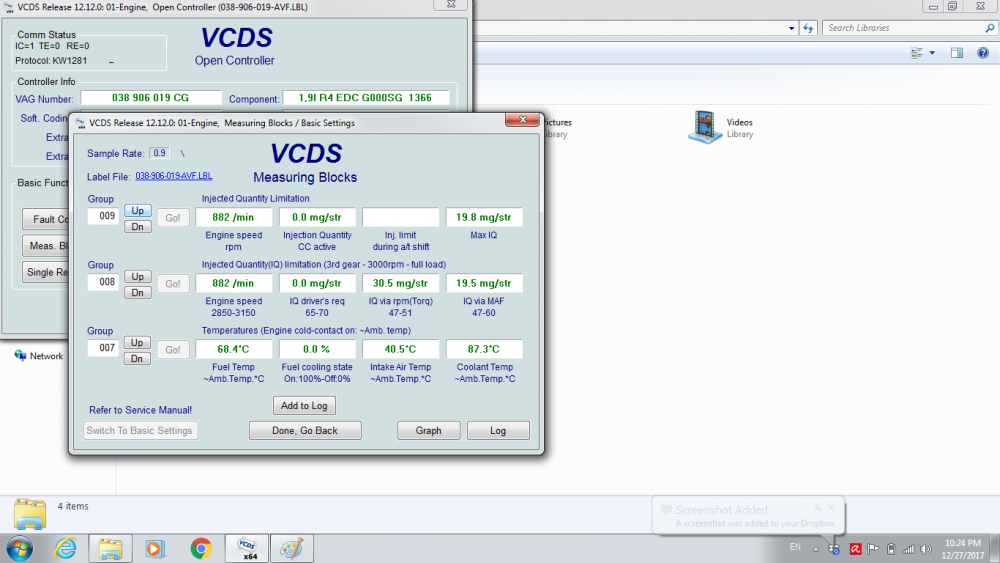The width and height of the screenshot is (1000, 563).
Task: Select the Group 009 number field
Action: pyautogui.click(x=103, y=216)
